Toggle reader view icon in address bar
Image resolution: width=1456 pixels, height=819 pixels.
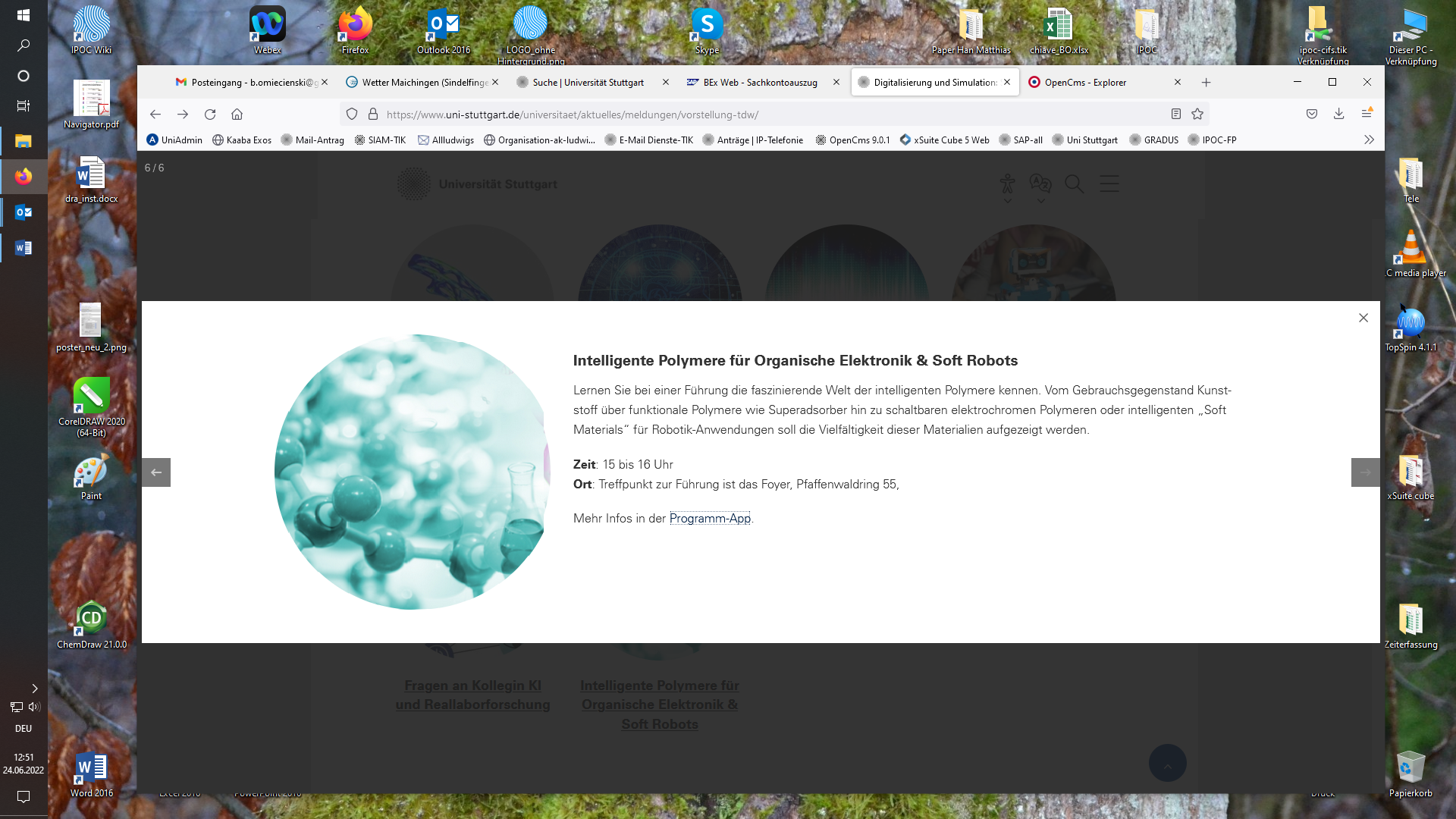pyautogui.click(x=1176, y=114)
